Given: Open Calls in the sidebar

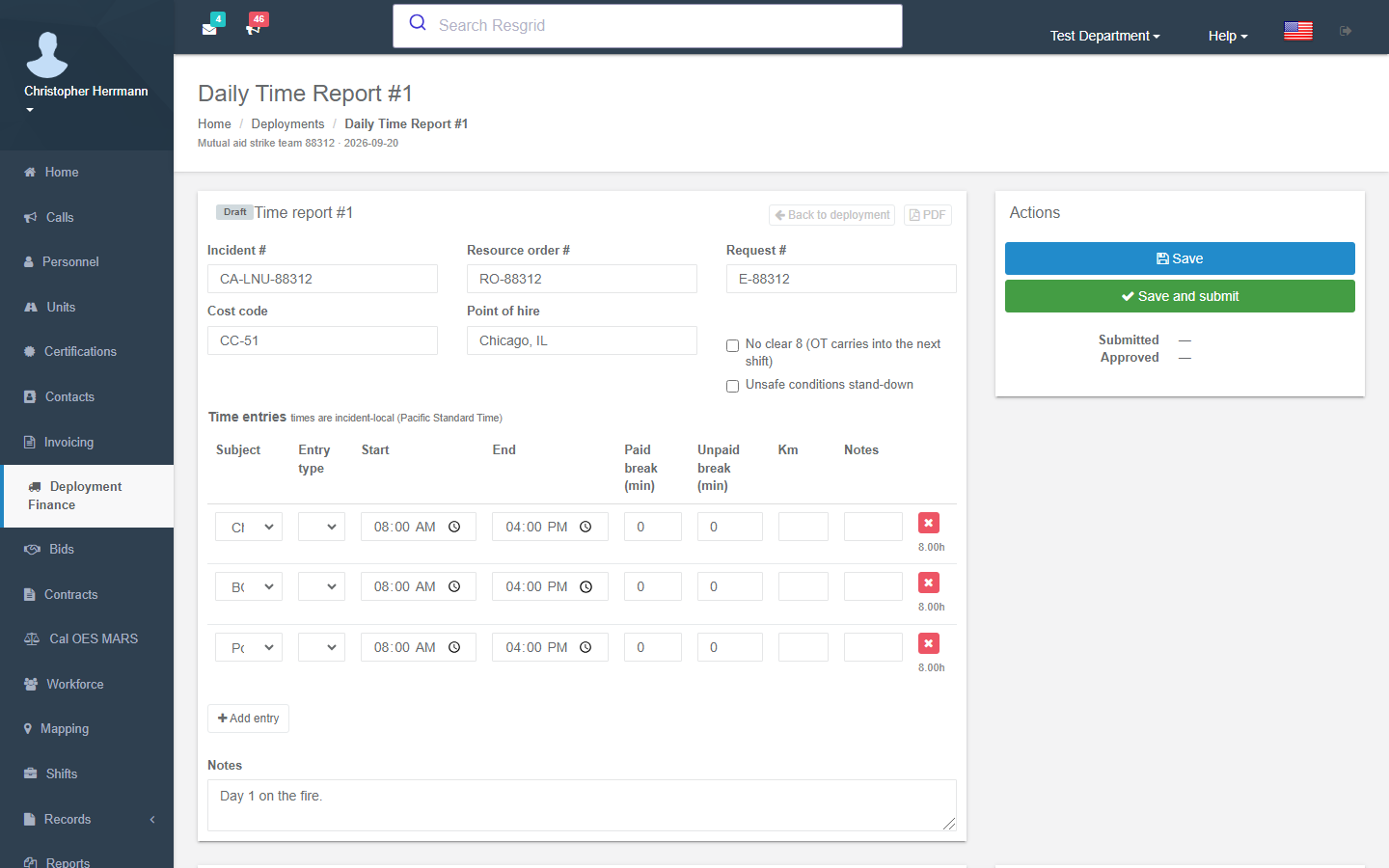Looking at the screenshot, I should pos(87,217).
